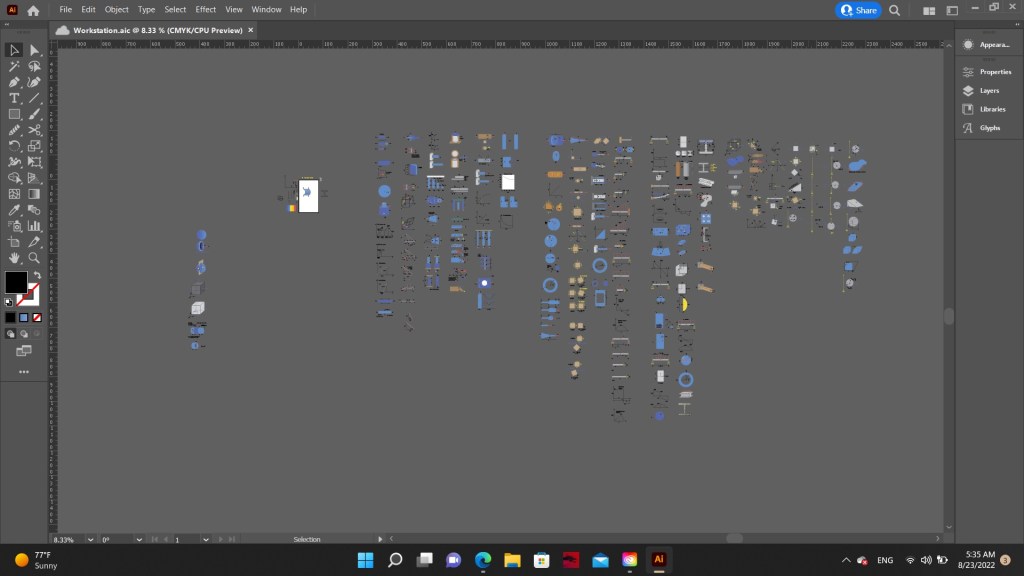Close the Workstation.aic document tab

(x=251, y=30)
